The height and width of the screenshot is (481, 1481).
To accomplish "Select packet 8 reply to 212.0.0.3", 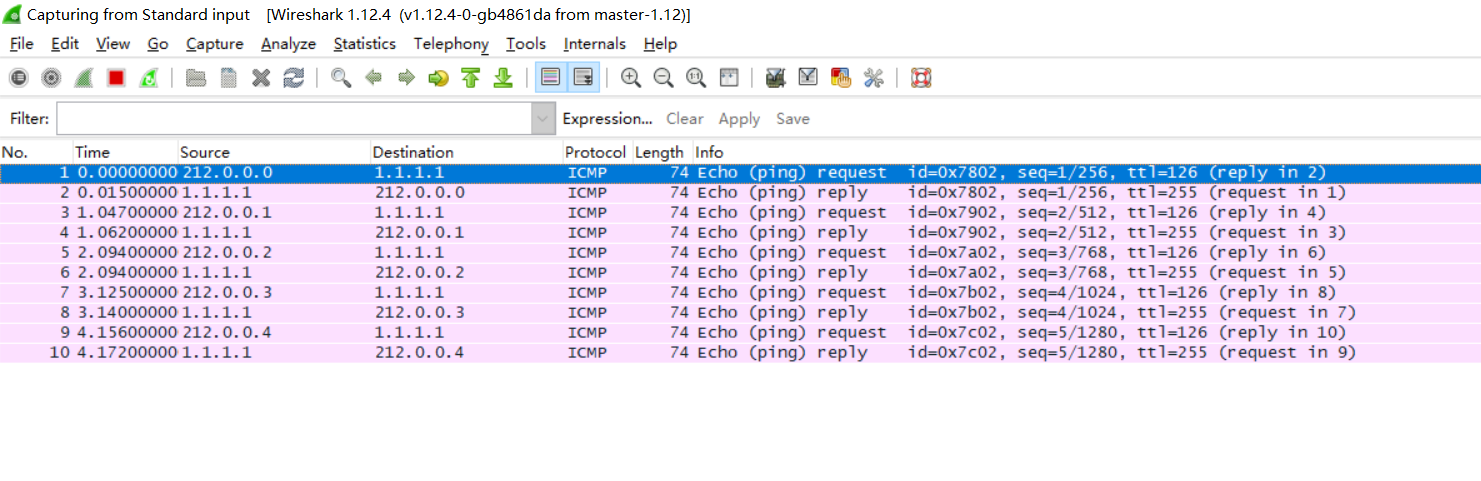I will [x=740, y=312].
